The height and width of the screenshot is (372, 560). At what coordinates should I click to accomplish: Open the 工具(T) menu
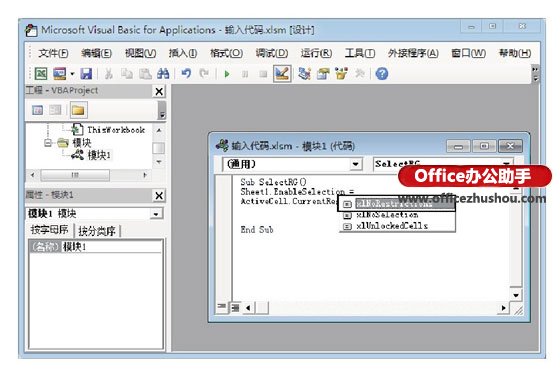tap(360, 53)
